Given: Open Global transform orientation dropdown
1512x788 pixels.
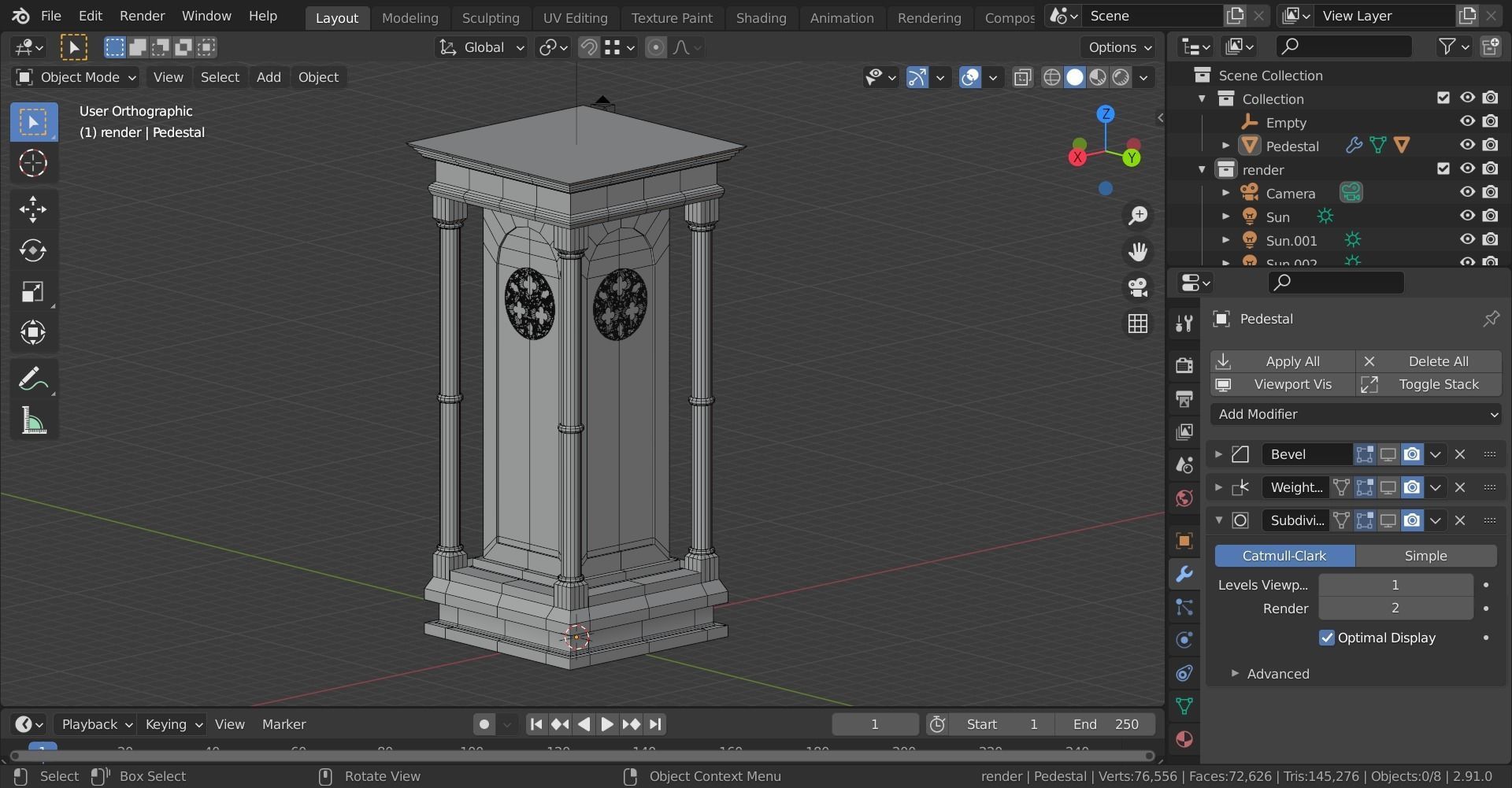Looking at the screenshot, I should tap(481, 47).
